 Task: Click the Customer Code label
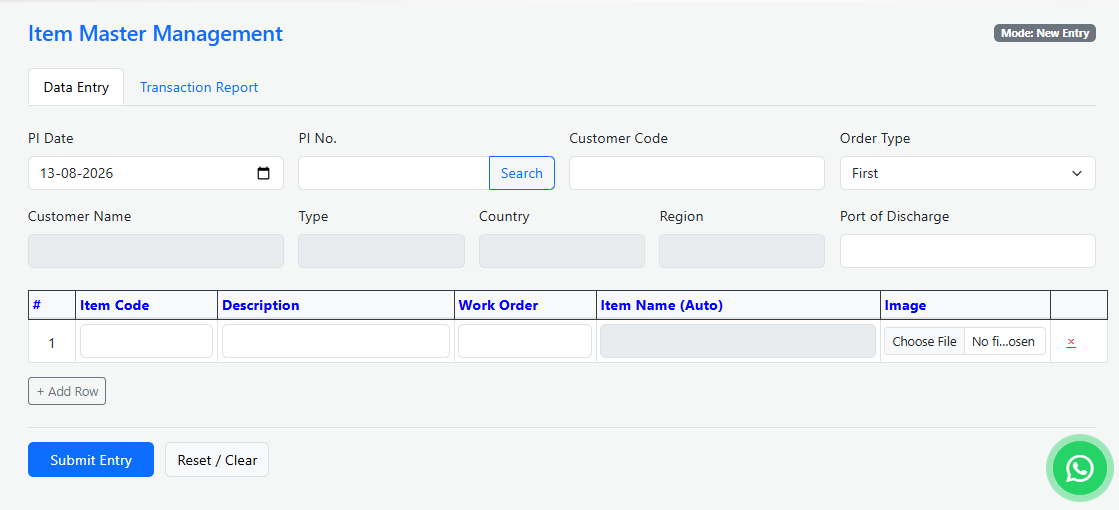point(619,138)
